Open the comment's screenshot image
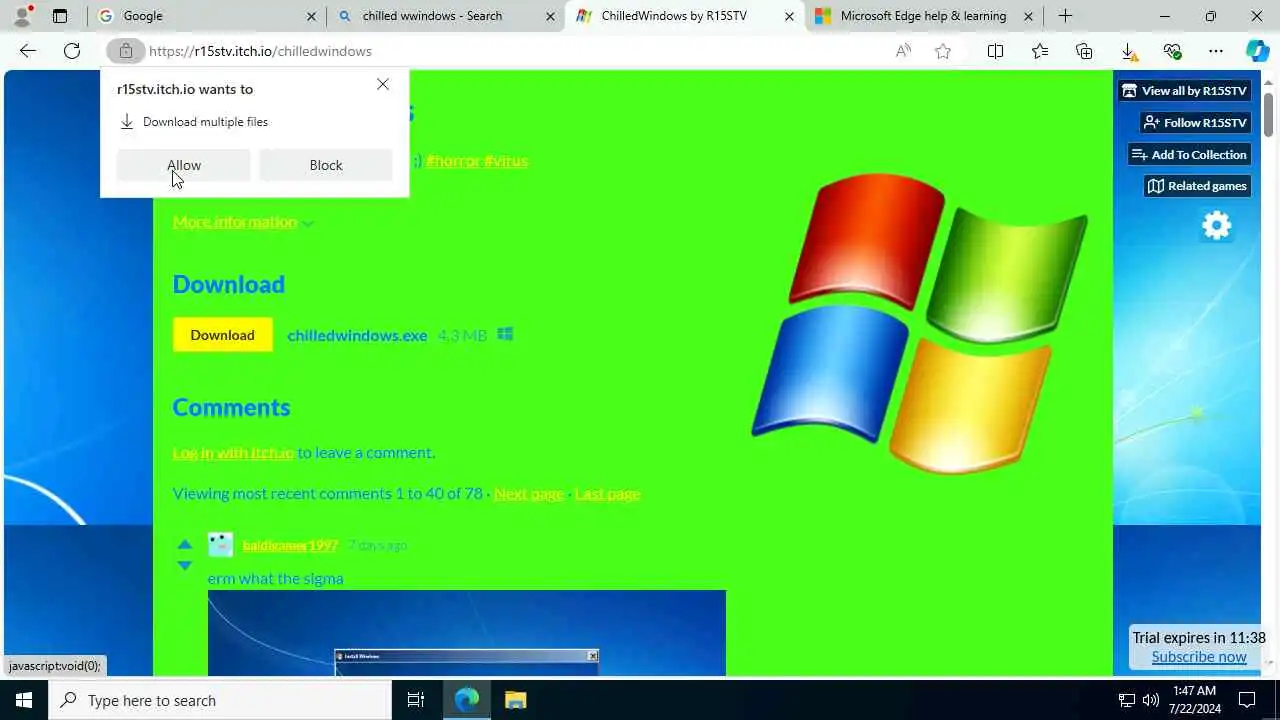 click(467, 633)
